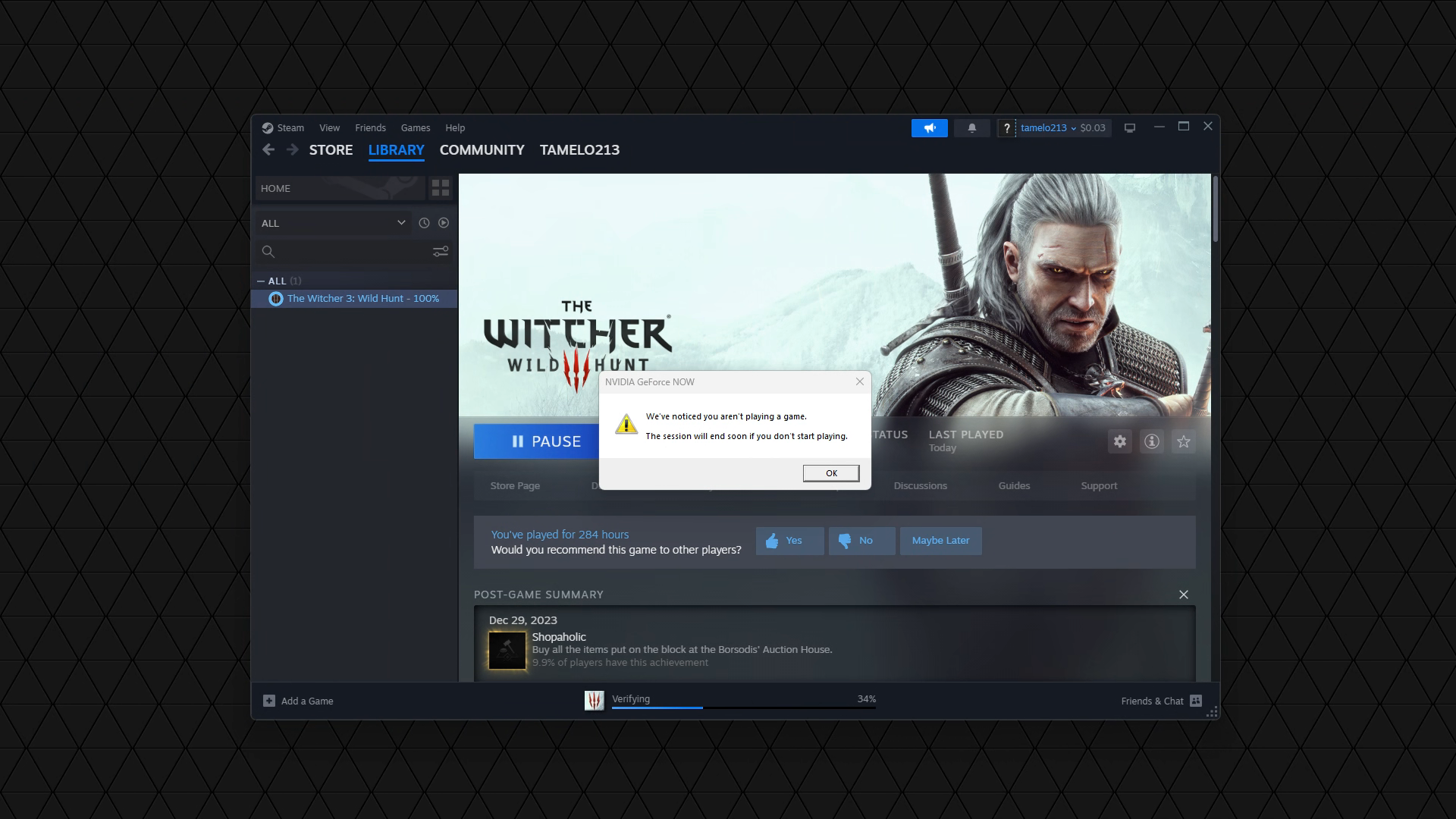Click the announcements megaphone icon
Viewport: 1456px width, 819px height.
tap(929, 128)
